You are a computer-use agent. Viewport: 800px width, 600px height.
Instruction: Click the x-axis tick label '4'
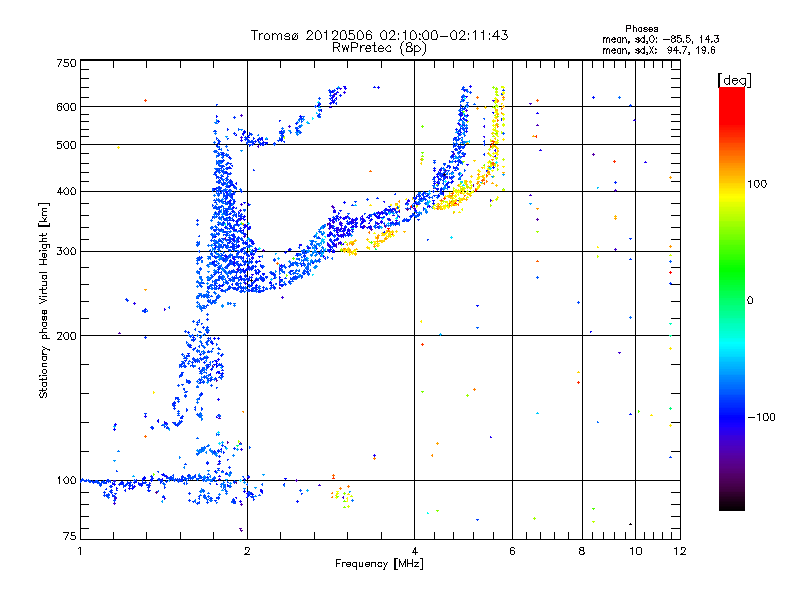pyautogui.click(x=414, y=551)
